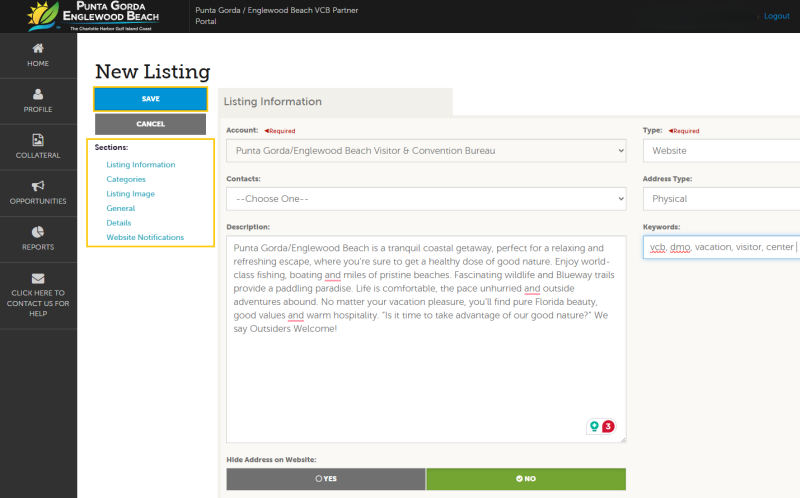
Task: Log out of the partner portal
Action: pos(777,16)
